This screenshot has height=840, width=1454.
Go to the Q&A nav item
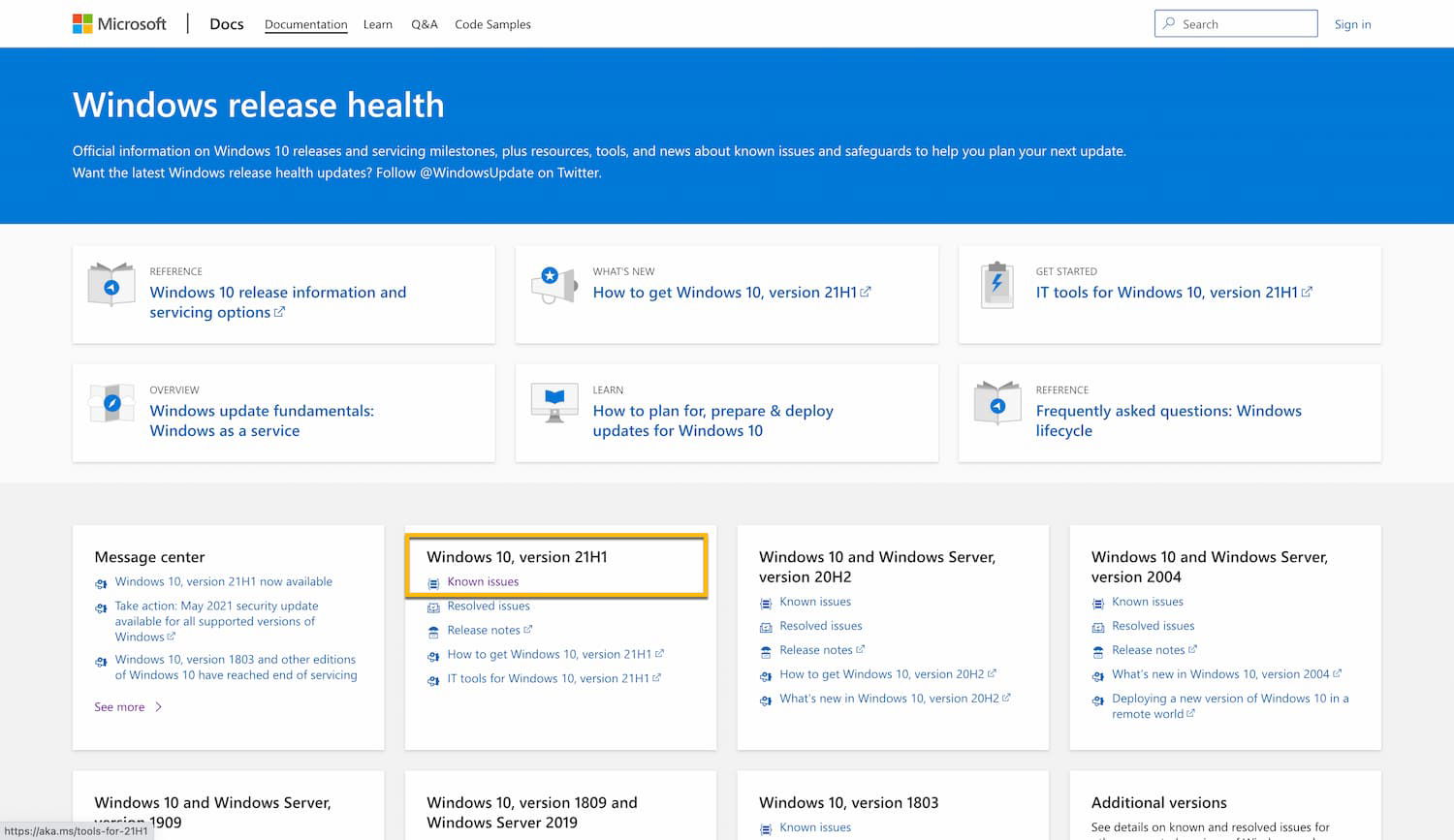(425, 24)
